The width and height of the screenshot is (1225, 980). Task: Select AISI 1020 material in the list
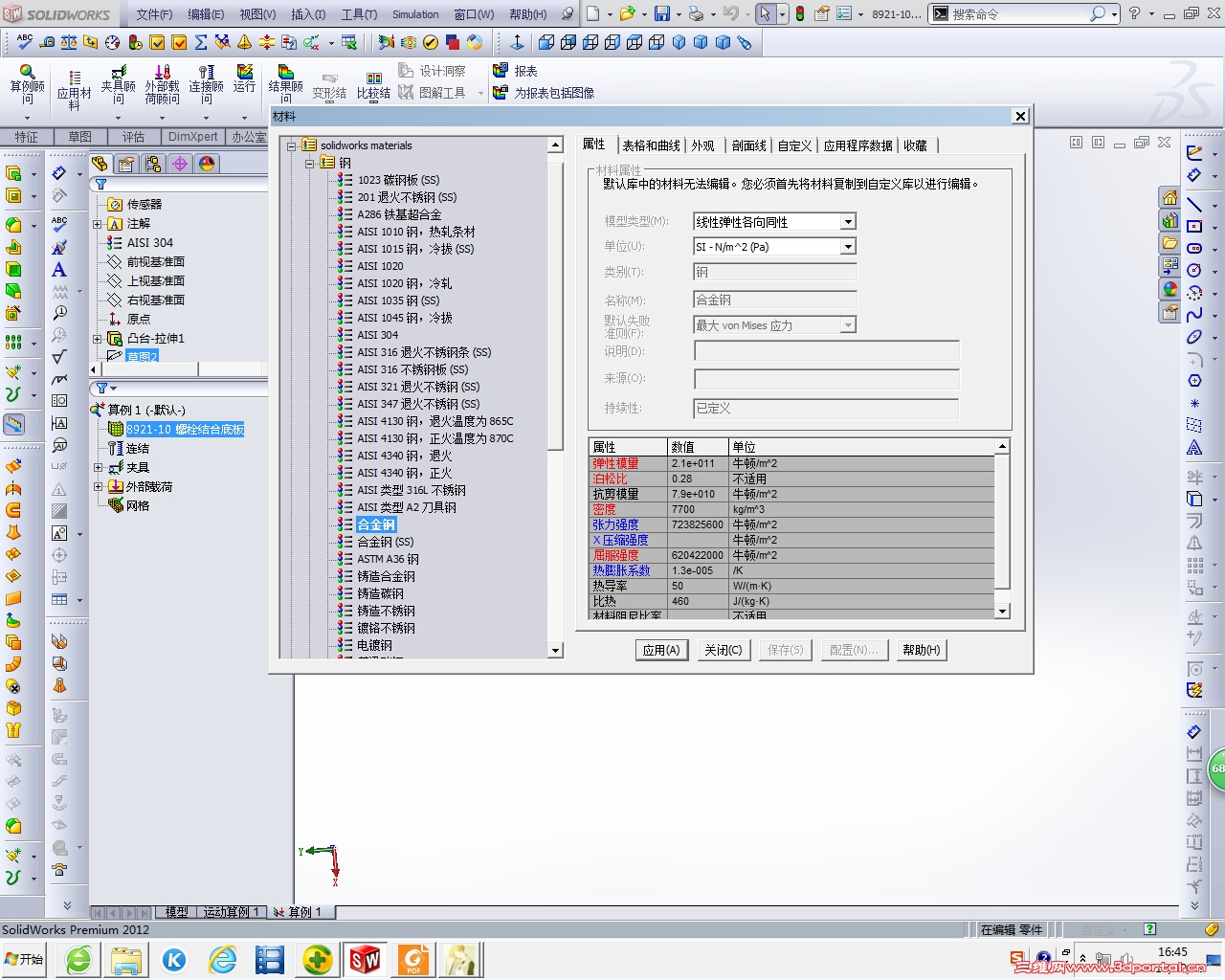380,266
